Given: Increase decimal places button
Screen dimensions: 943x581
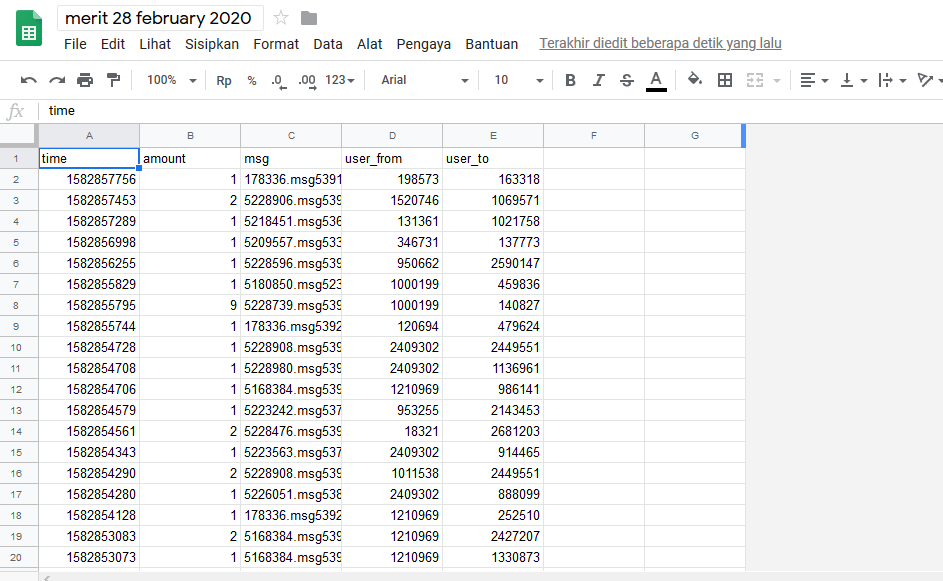Looking at the screenshot, I should click(x=307, y=81).
